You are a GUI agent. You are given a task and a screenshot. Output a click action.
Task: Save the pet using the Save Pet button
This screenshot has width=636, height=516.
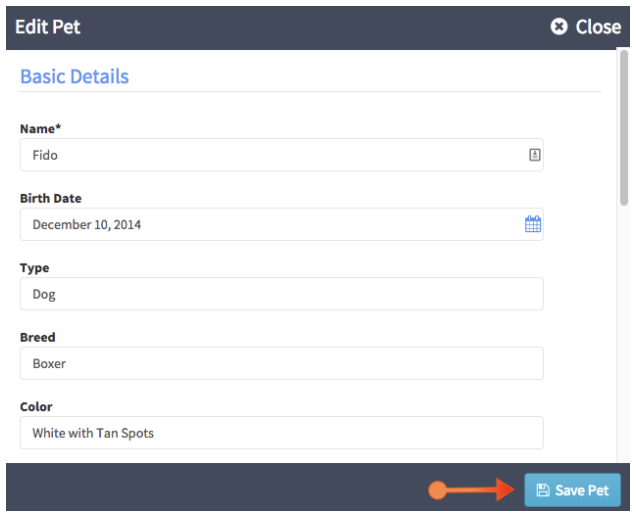pyautogui.click(x=572, y=490)
